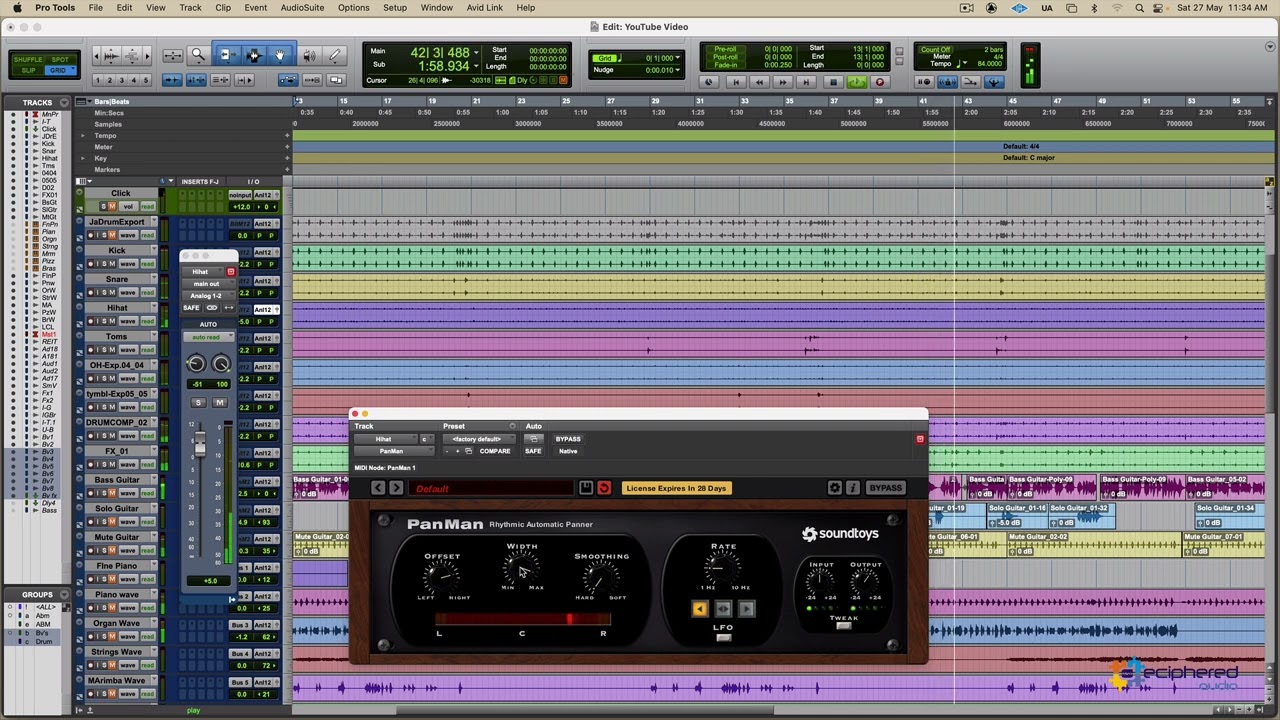Arm the transport Record button
The image size is (1280, 720).
[x=880, y=82]
